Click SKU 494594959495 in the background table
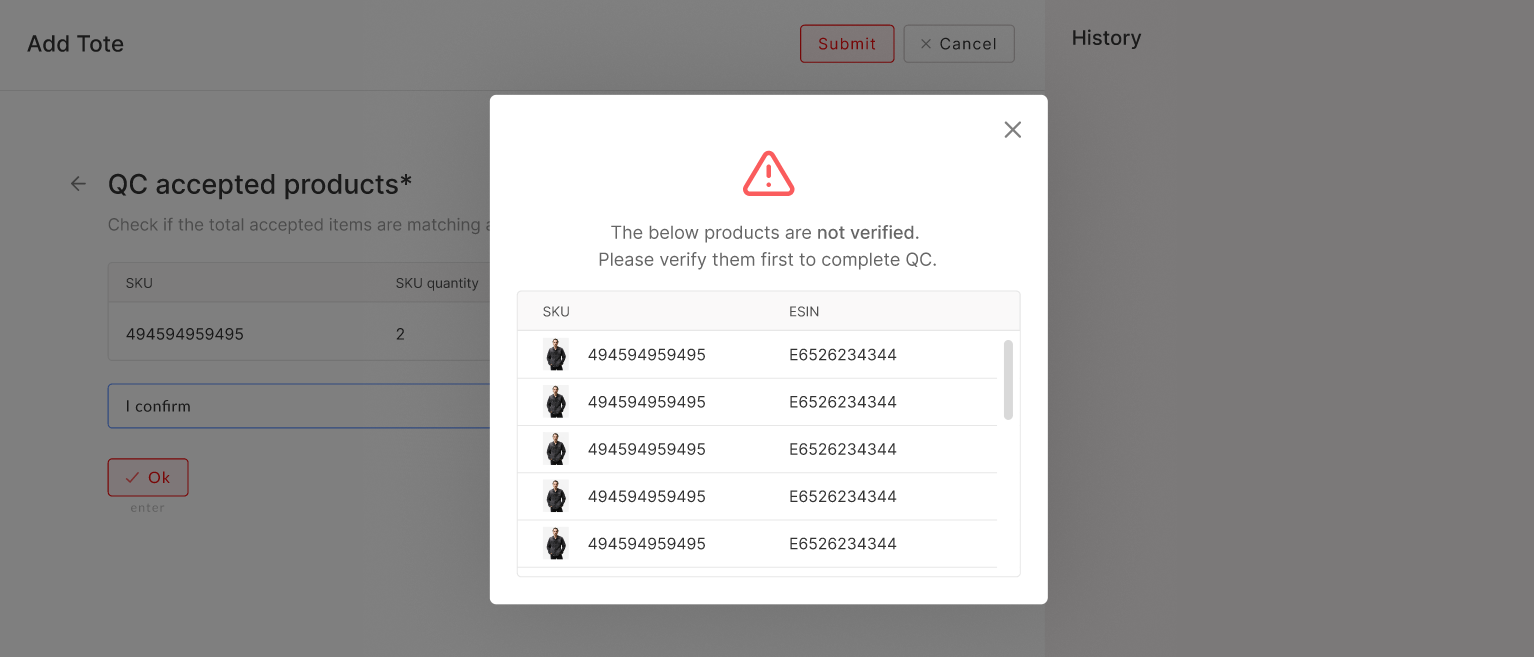 click(x=185, y=334)
